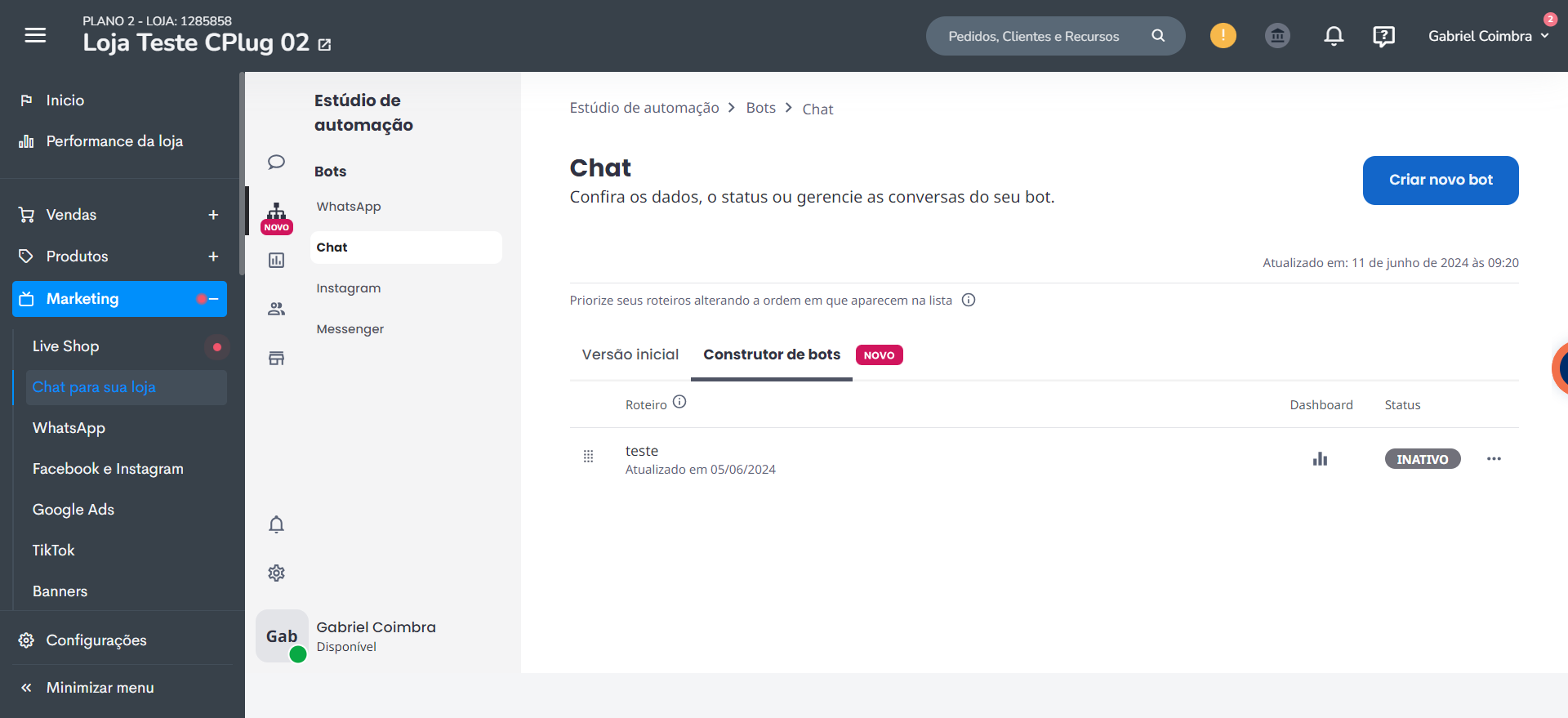Open the contacts people icon in studio sidebar
Viewport: 1568px width, 718px height.
[276, 309]
